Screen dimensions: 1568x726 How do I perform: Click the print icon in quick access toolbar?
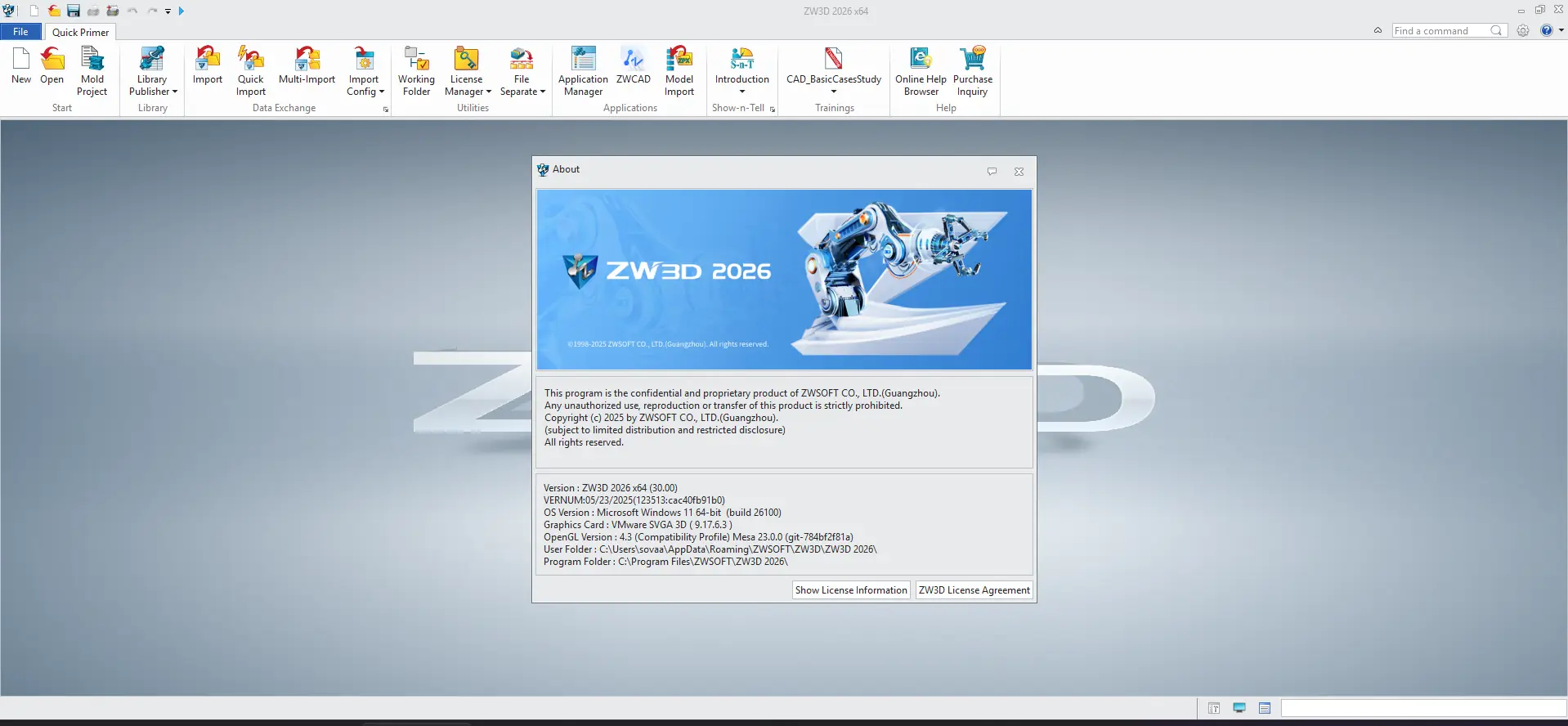93,11
